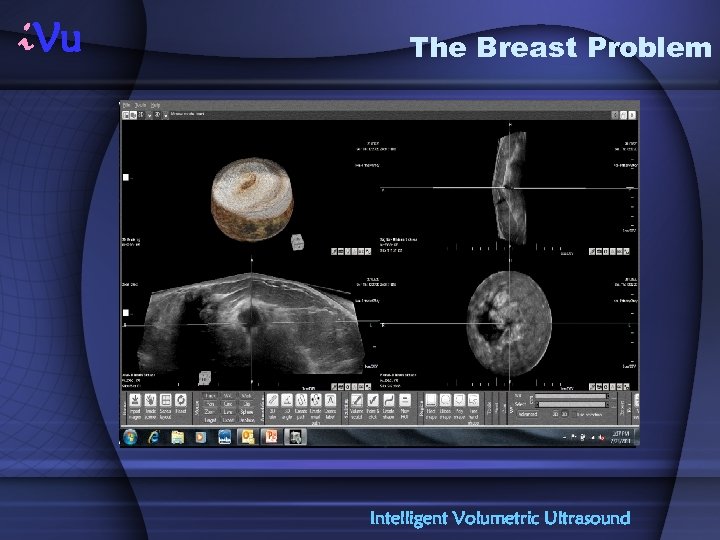Toggle the white square in the axial slice view
Viewport: 720px width, 540px height.
pyautogui.click(x=126, y=313)
